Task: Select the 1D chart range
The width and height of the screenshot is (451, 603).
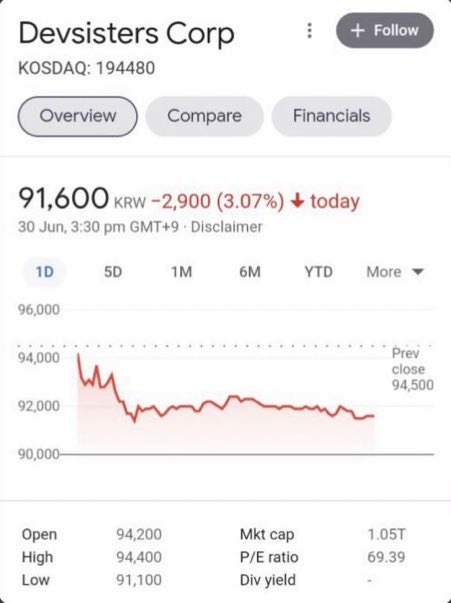Action: (45, 272)
